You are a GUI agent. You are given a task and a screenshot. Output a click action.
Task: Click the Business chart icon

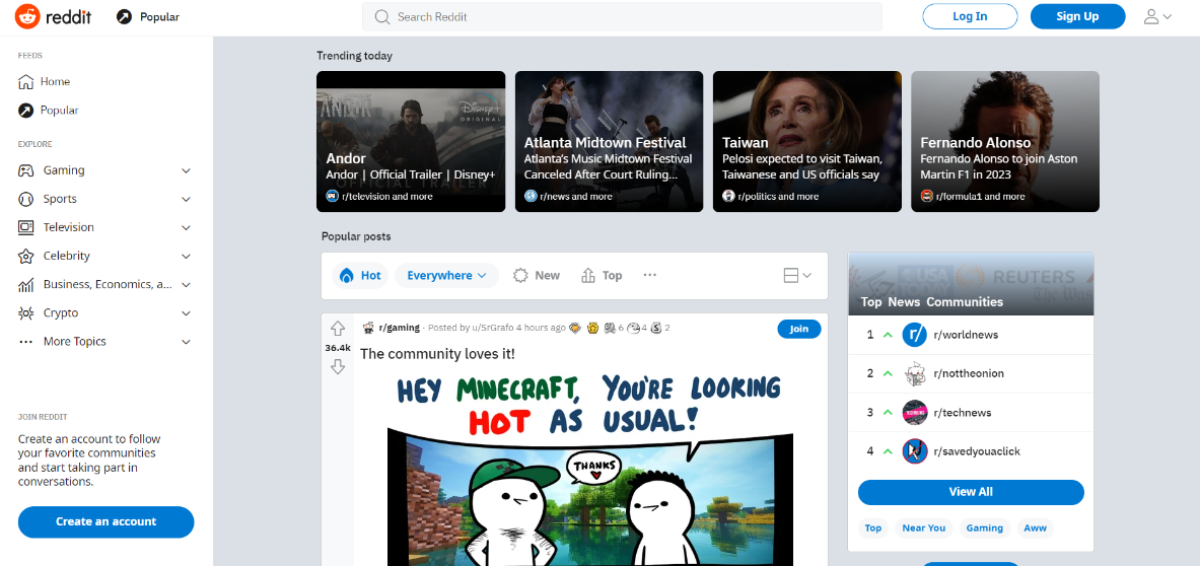point(26,285)
